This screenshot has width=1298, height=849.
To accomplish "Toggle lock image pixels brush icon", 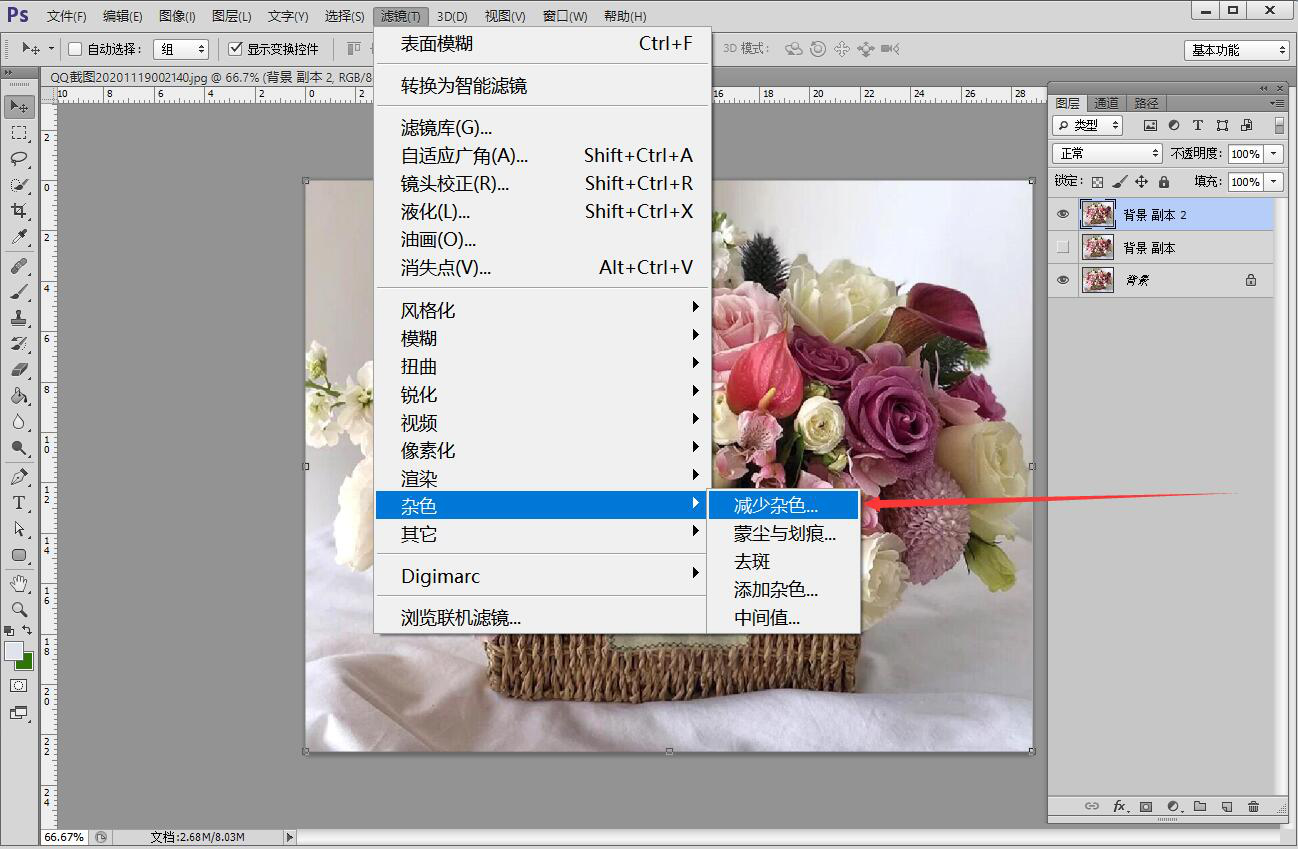I will click(x=1119, y=182).
